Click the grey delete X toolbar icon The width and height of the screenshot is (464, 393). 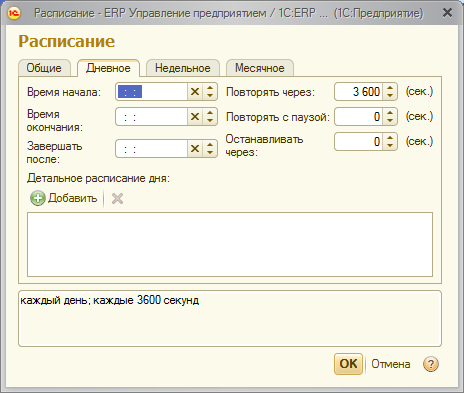(x=117, y=199)
